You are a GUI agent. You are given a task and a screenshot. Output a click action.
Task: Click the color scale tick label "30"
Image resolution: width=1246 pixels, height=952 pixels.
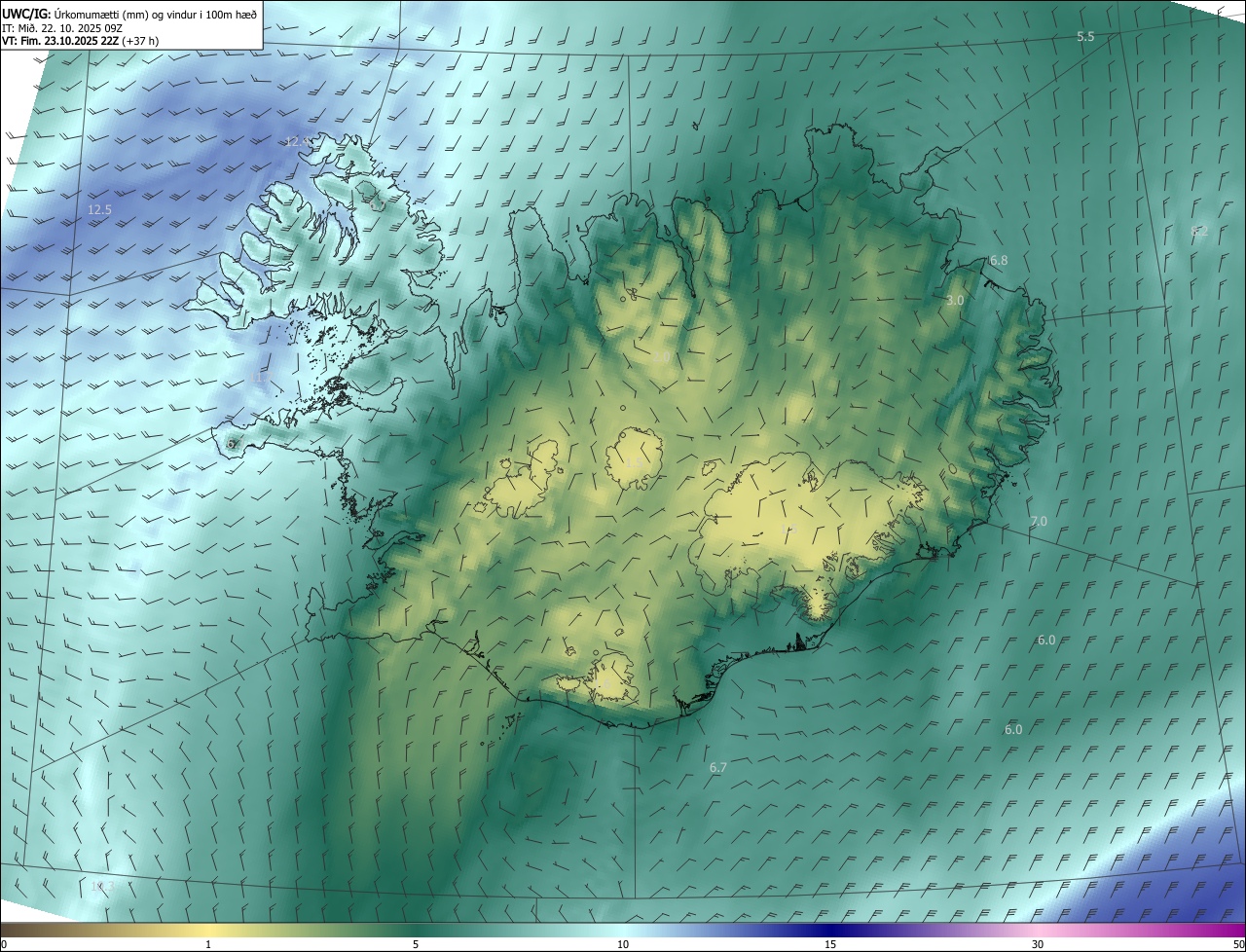pyautogui.click(x=1038, y=944)
